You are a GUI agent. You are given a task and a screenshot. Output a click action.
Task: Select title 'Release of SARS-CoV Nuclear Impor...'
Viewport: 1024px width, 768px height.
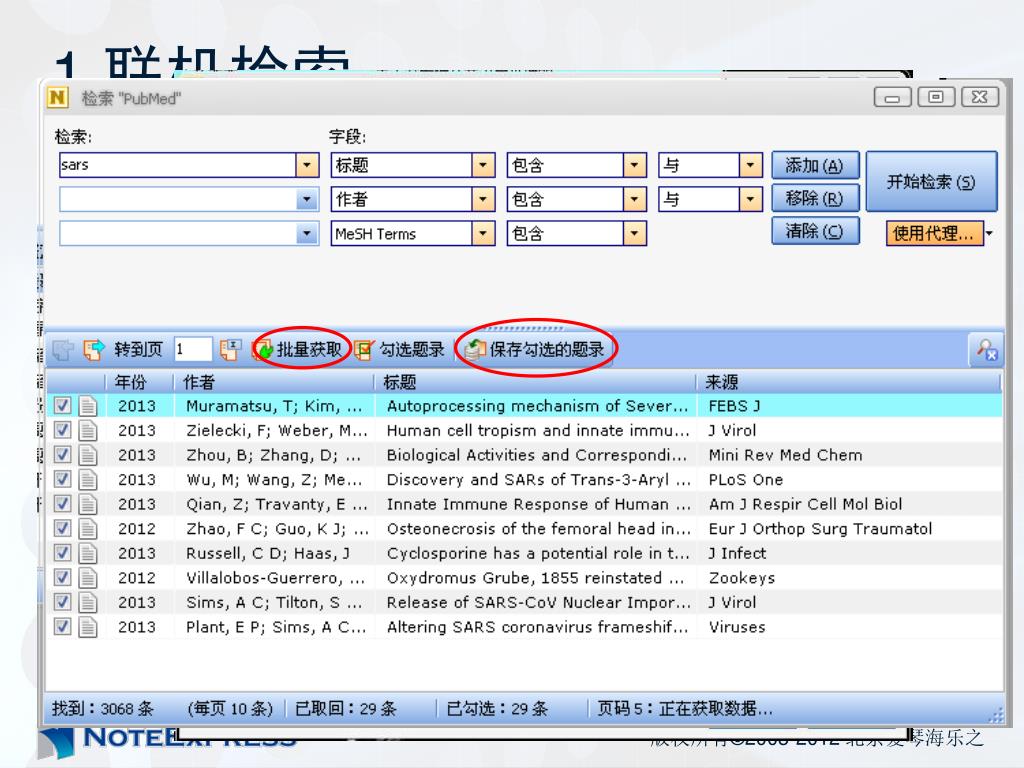(x=538, y=602)
